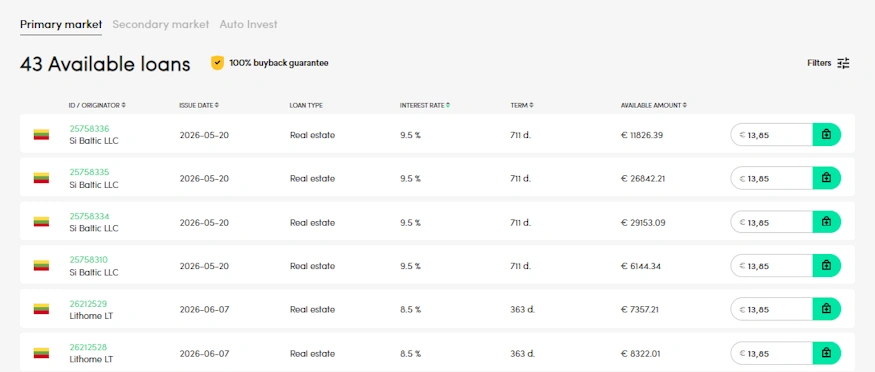Open loan 25758310 details
Viewport: 875px width, 372px height.
click(88, 259)
